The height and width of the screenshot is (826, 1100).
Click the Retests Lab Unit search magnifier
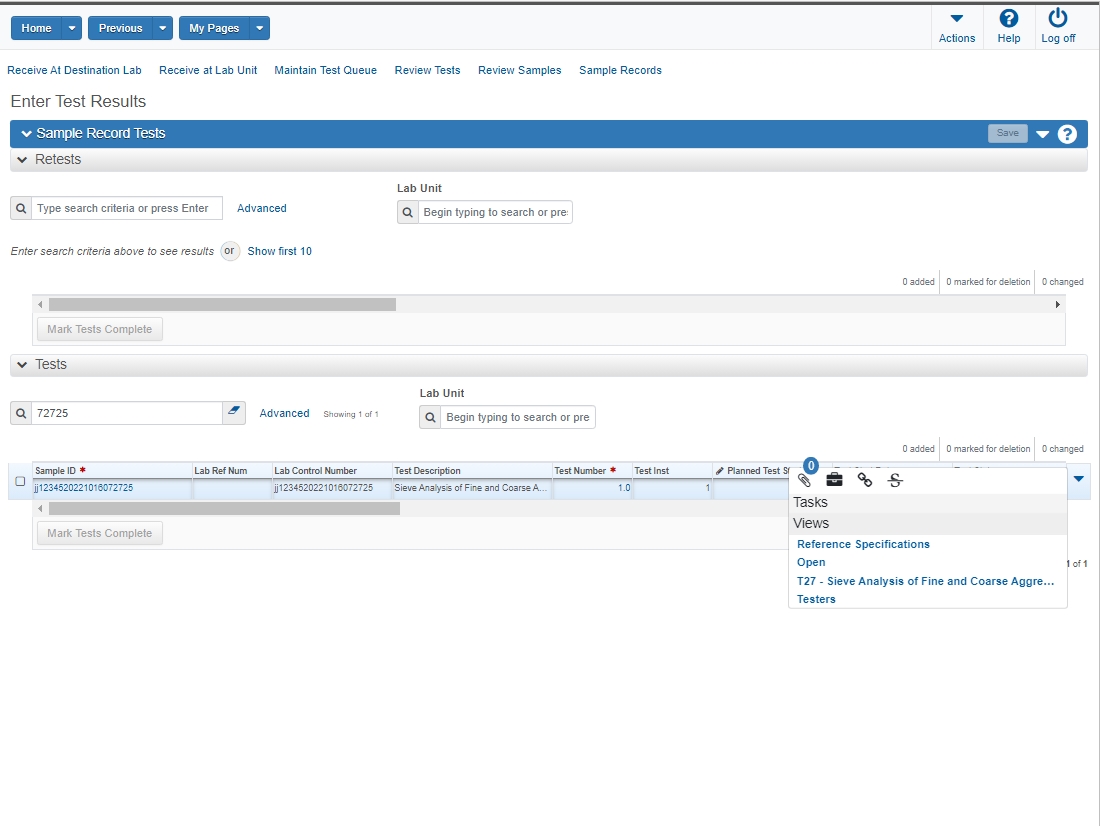coord(408,212)
